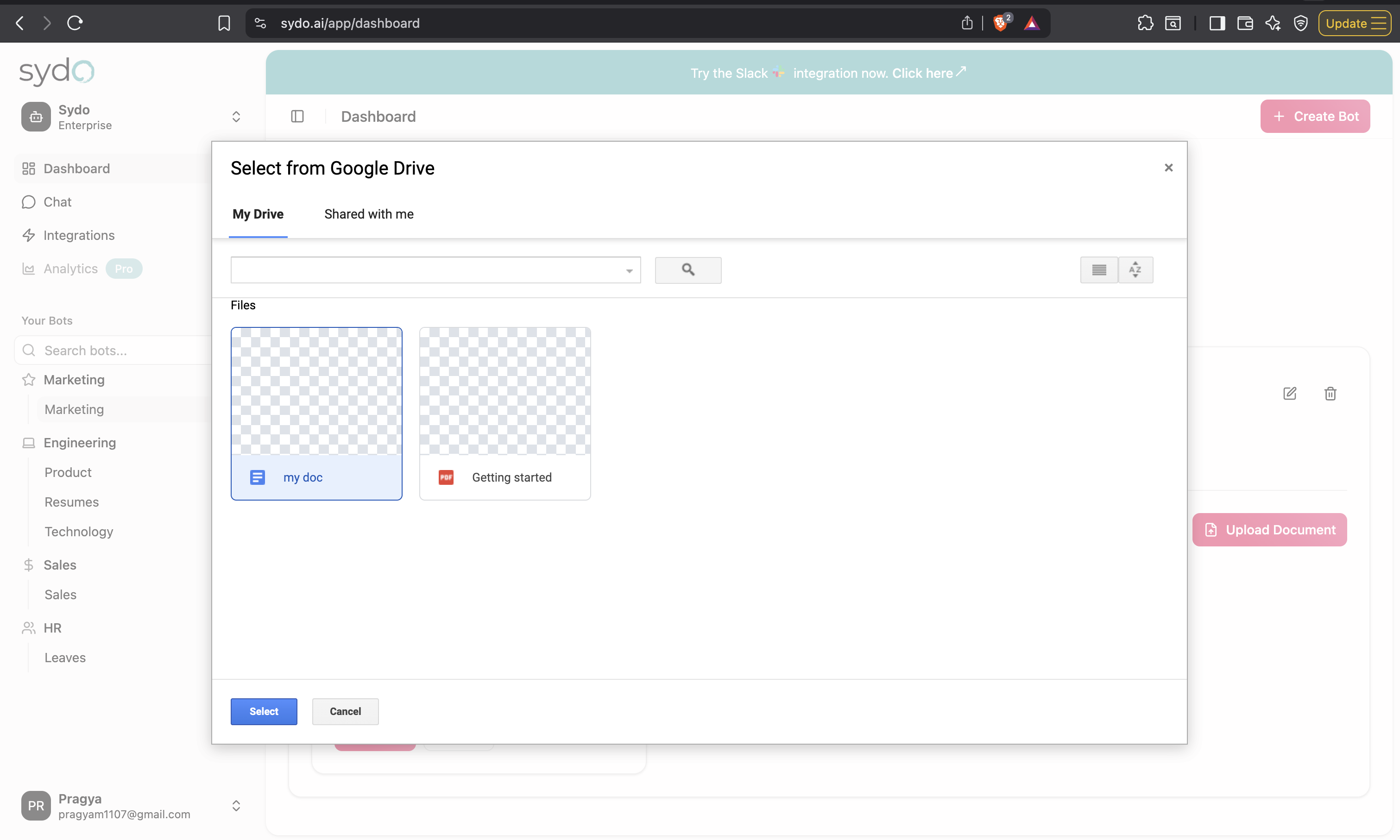The width and height of the screenshot is (1400, 840).
Task: Click the sydo logo
Action: click(x=57, y=71)
